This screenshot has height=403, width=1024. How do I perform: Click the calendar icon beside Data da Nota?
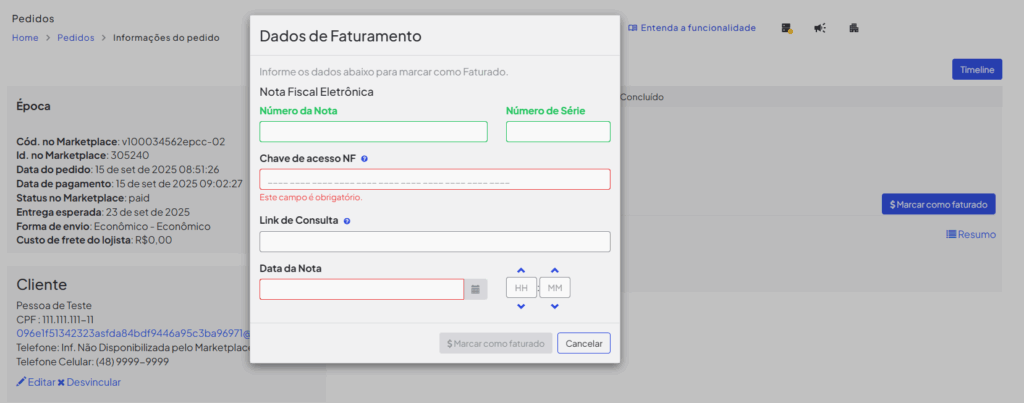pyautogui.click(x=475, y=289)
